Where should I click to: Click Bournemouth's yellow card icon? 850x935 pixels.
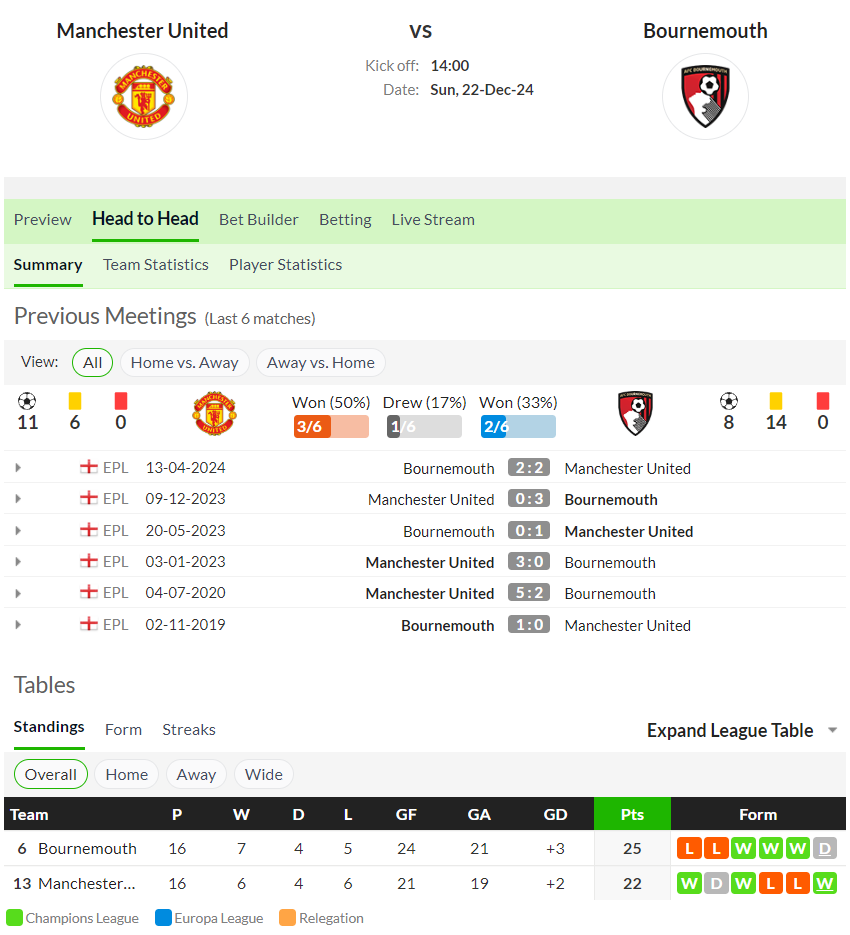coord(775,401)
